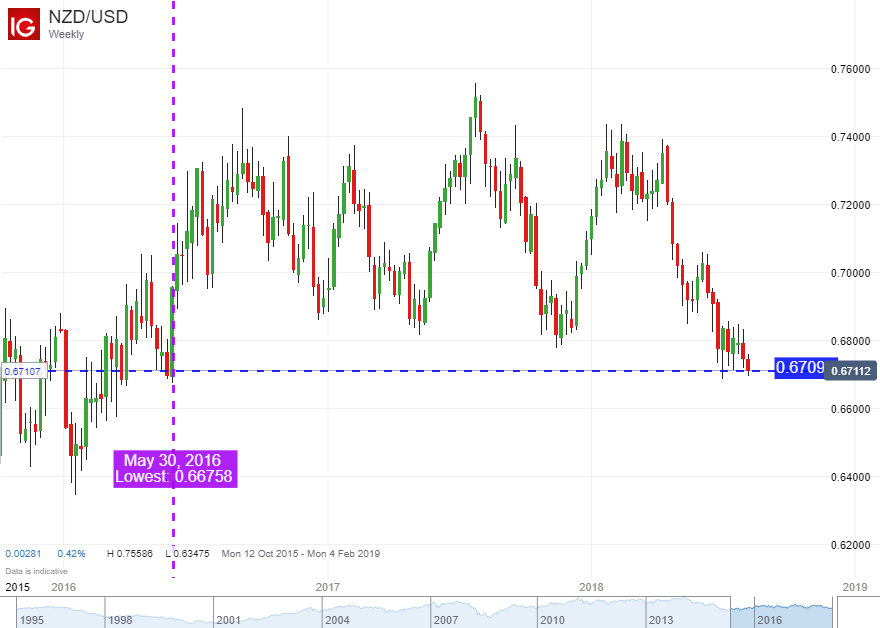Click 2013 in the history navigator
Screen dimensions: 880x628
661,620
